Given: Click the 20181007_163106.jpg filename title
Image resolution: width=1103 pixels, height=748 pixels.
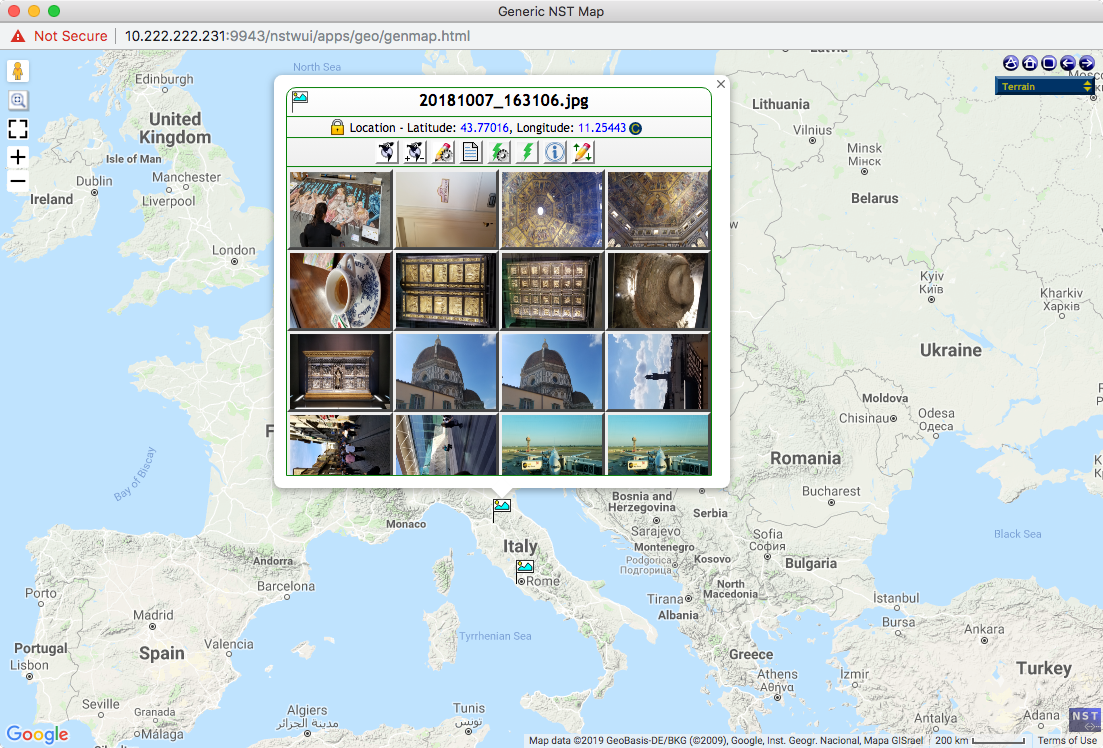Looking at the screenshot, I should [x=504, y=101].
